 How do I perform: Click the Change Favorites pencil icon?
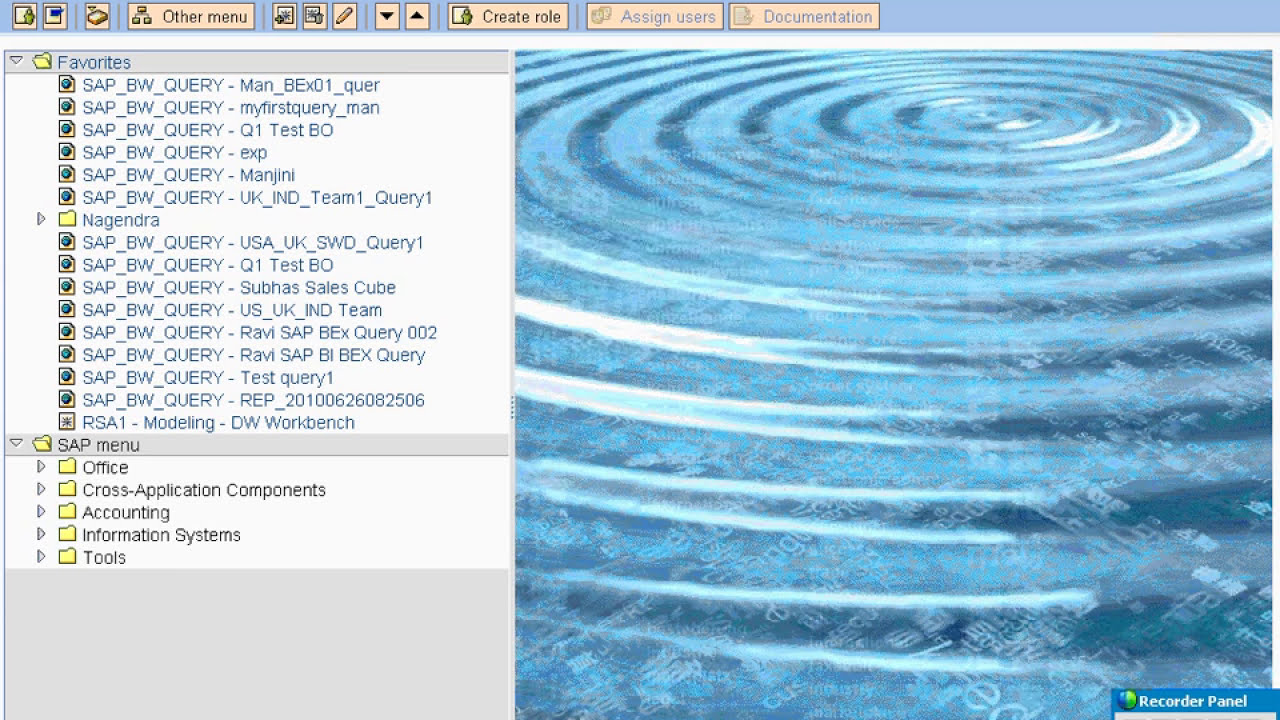point(345,16)
